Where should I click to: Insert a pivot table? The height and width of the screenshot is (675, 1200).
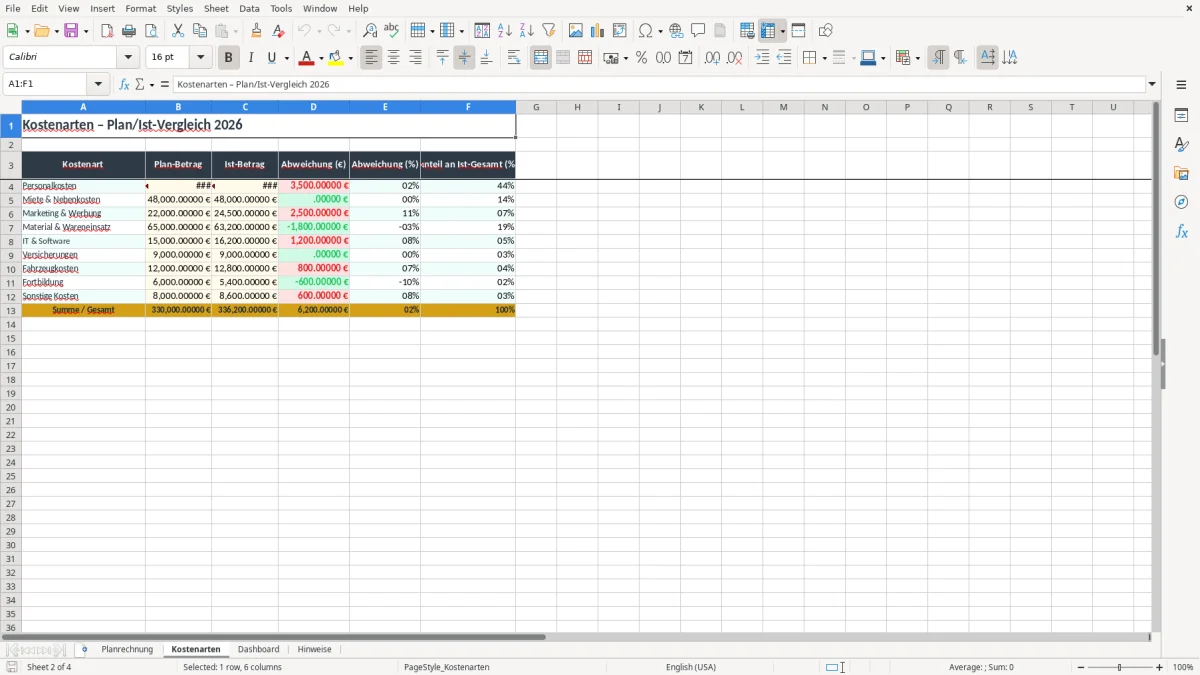[620, 31]
